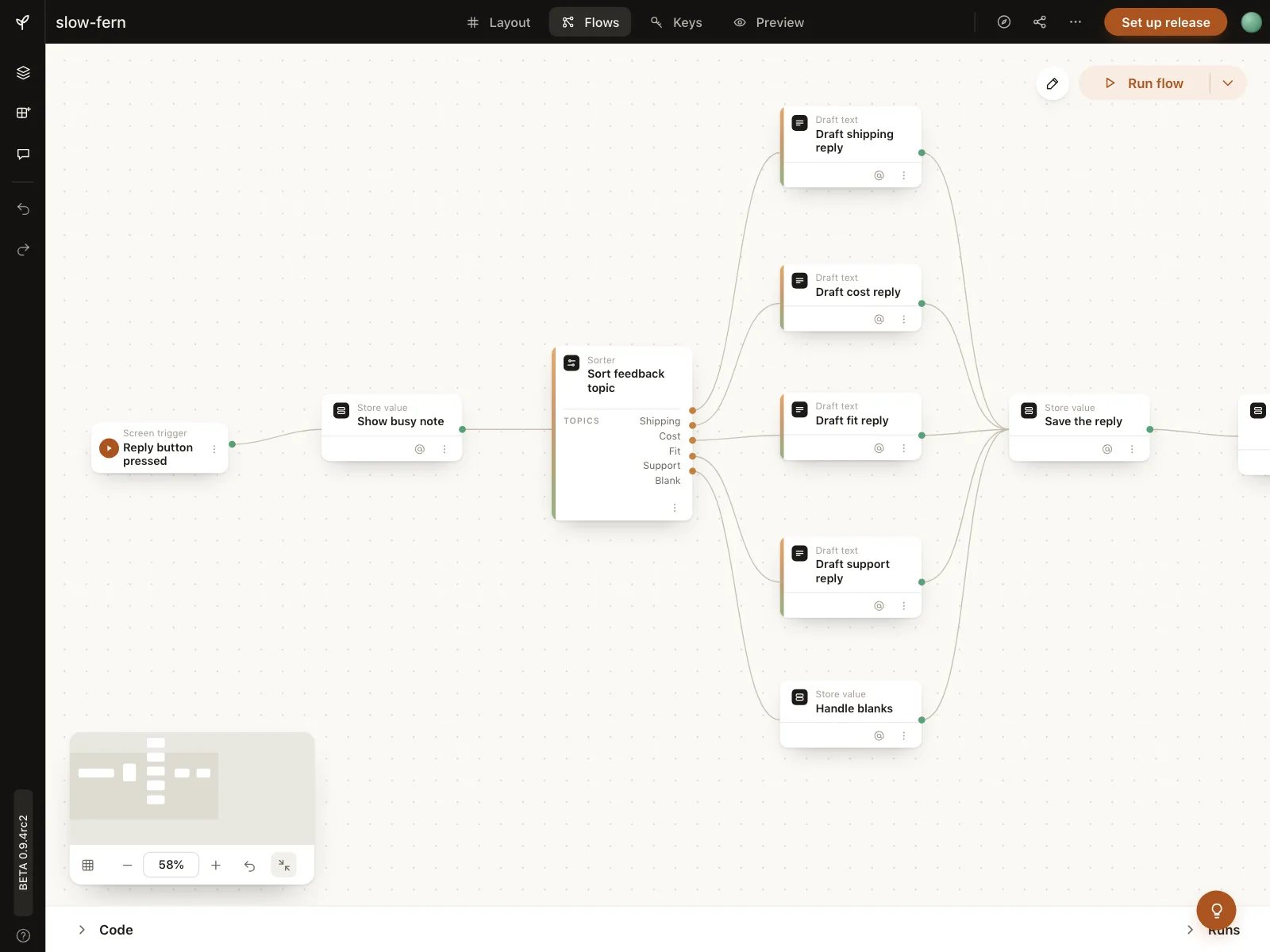Click the compass explore icon
Screen dimensions: 1270x952
(x=1004, y=22)
